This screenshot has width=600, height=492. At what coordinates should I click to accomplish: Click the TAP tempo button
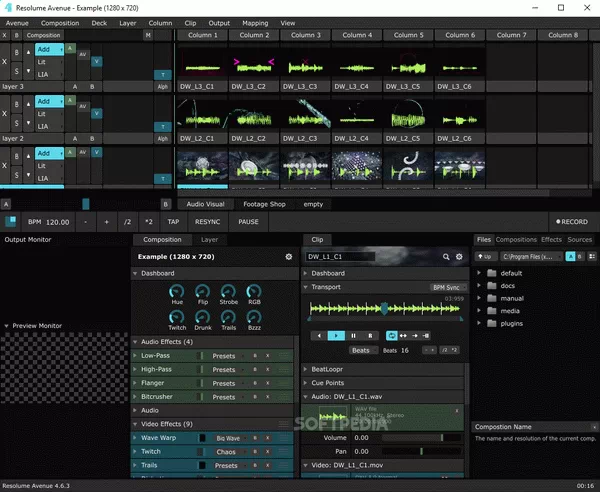click(x=173, y=222)
